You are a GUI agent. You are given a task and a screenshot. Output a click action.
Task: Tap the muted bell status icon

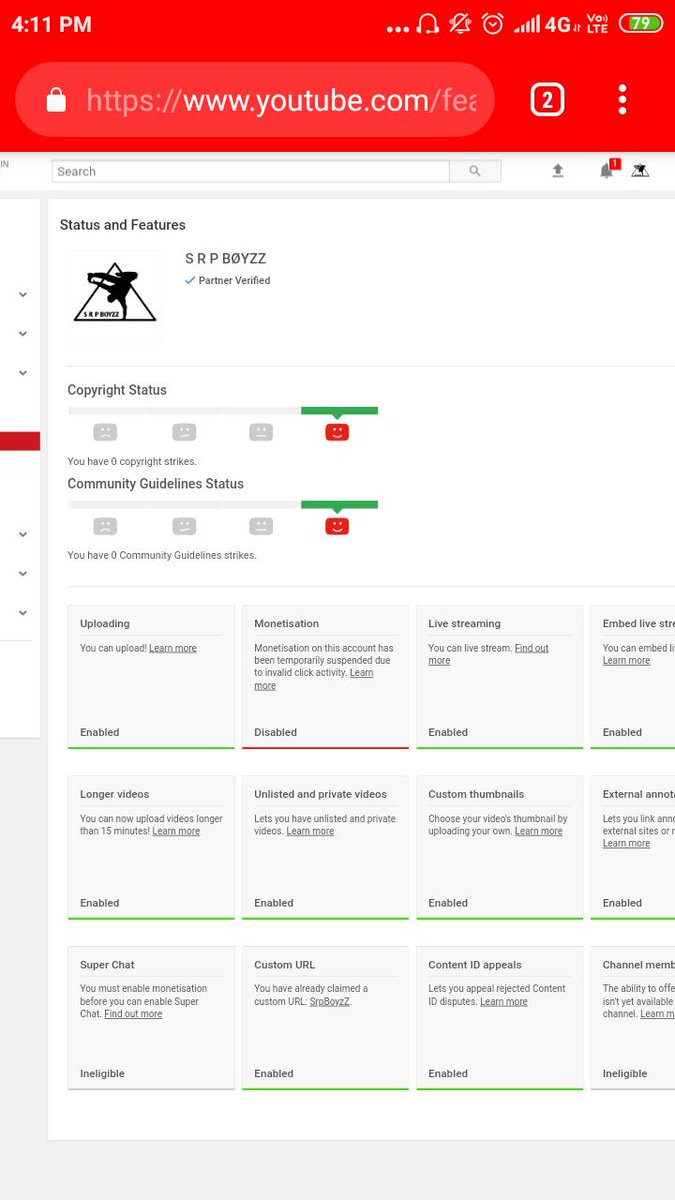point(460,23)
